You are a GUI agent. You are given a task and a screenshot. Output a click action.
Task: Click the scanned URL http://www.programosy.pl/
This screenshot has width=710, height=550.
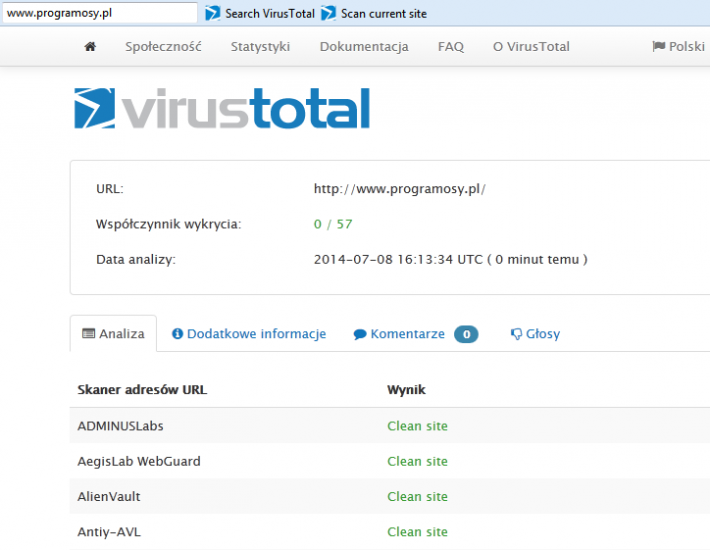(400, 188)
